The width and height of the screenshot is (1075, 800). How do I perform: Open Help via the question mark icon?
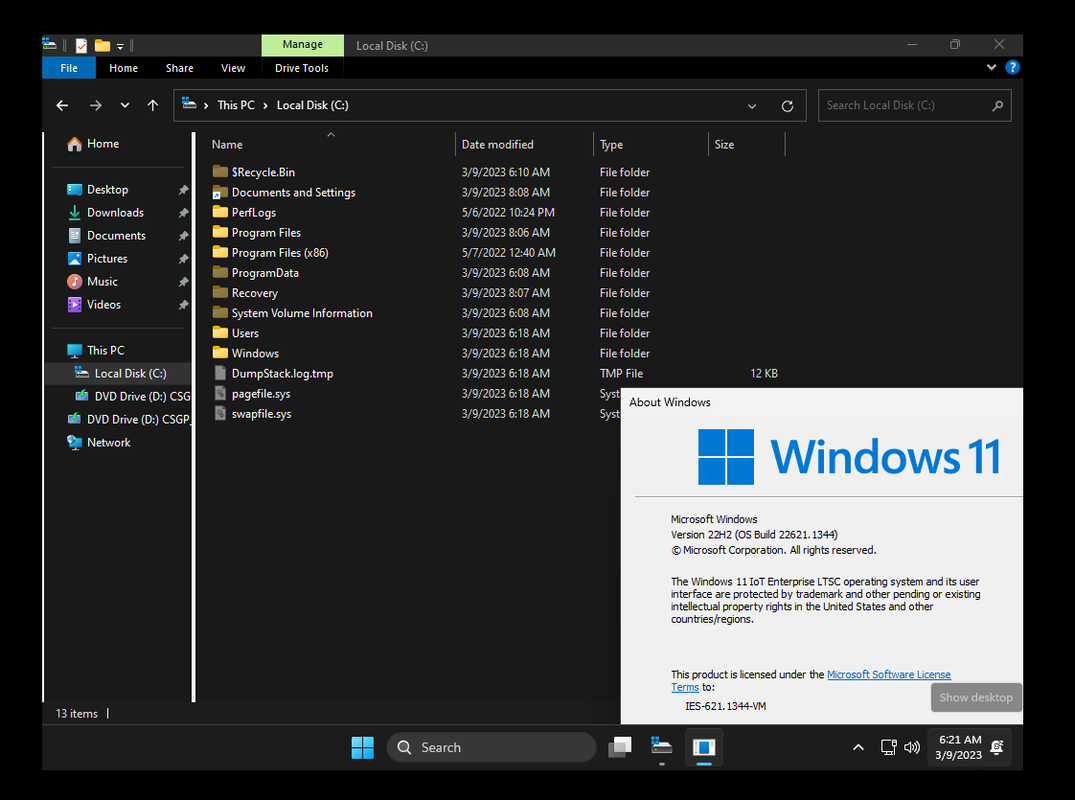[x=1012, y=67]
